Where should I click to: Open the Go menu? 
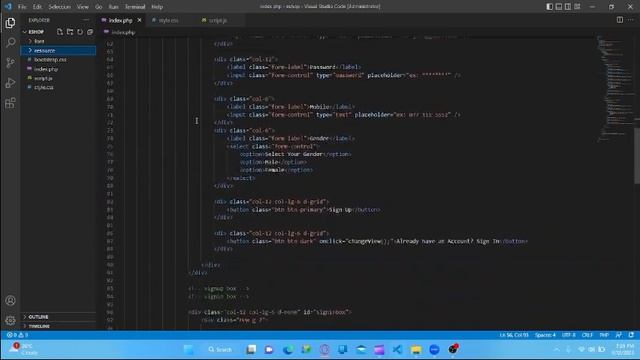click(x=98, y=7)
